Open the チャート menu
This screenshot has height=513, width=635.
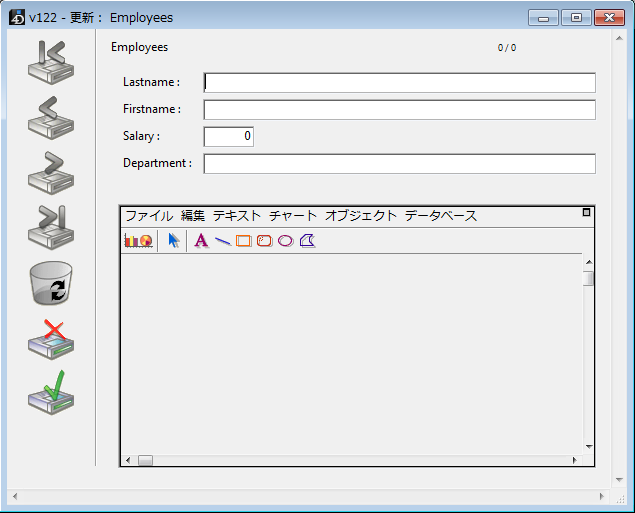point(292,216)
